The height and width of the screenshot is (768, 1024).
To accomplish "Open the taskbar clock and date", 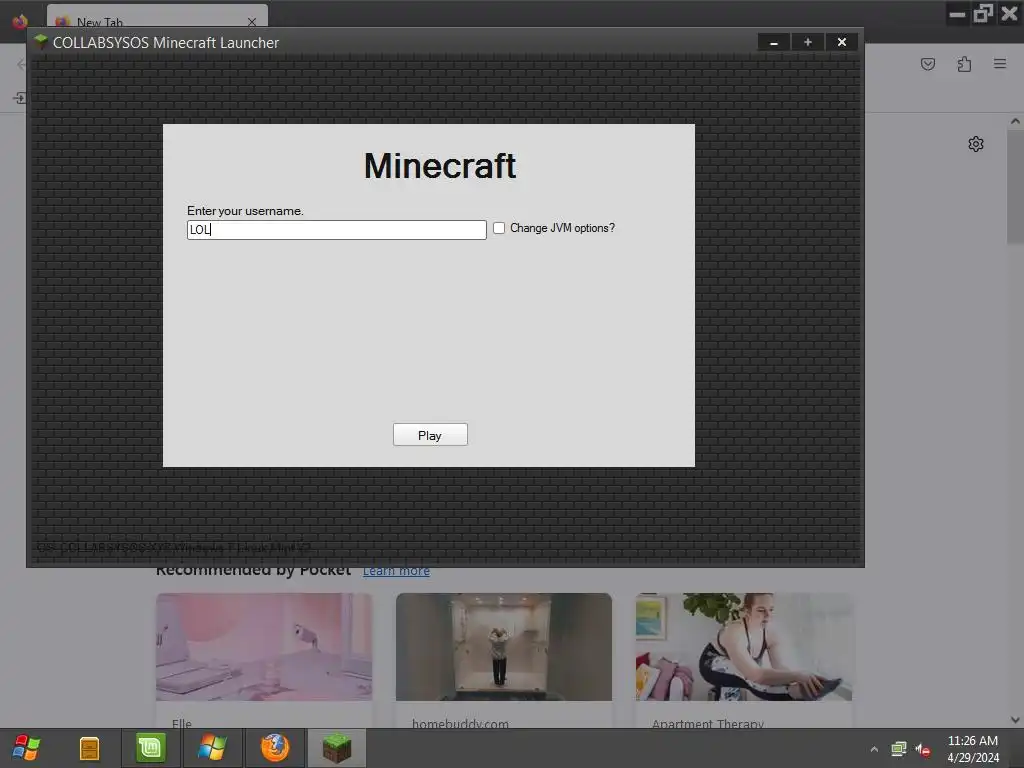I will tap(973, 749).
